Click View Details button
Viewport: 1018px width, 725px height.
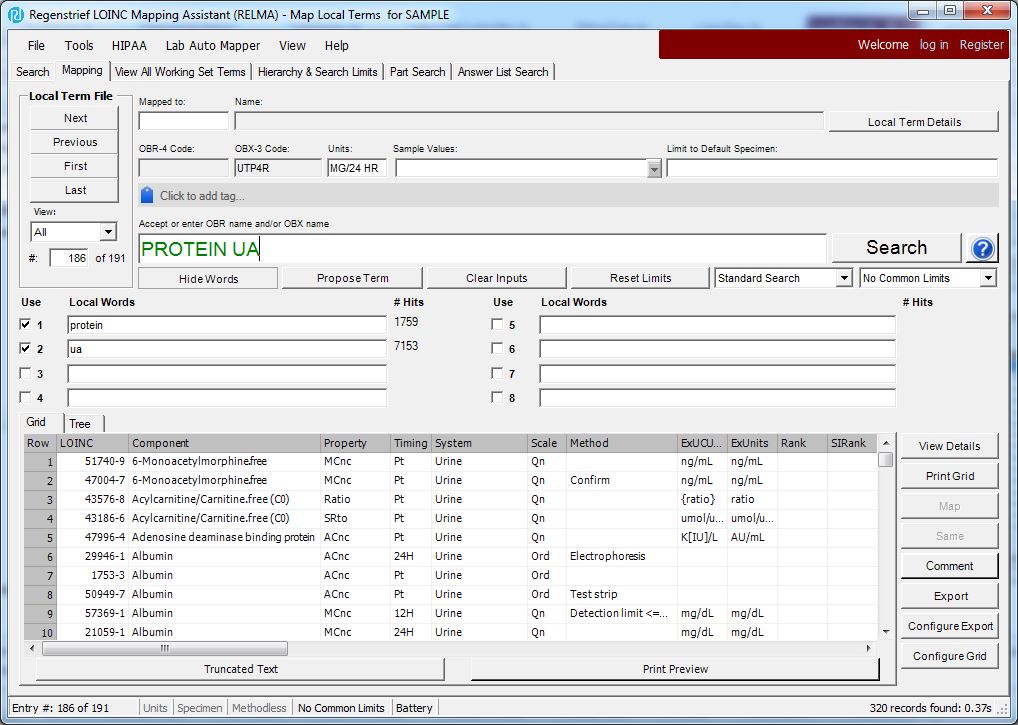click(x=949, y=446)
